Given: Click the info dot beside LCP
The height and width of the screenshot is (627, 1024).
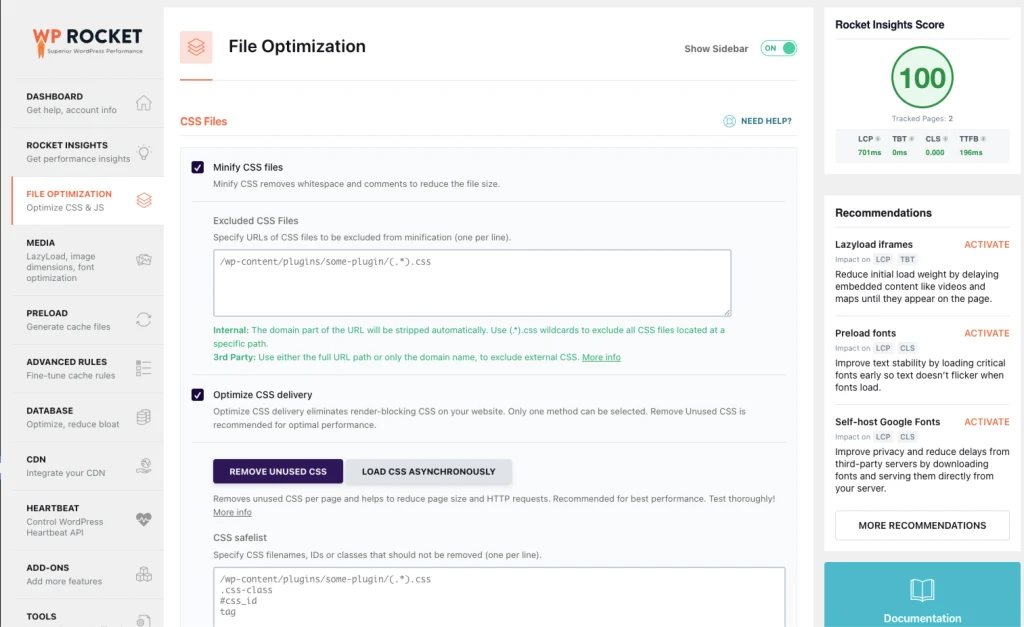Looking at the screenshot, I should click(878, 139).
